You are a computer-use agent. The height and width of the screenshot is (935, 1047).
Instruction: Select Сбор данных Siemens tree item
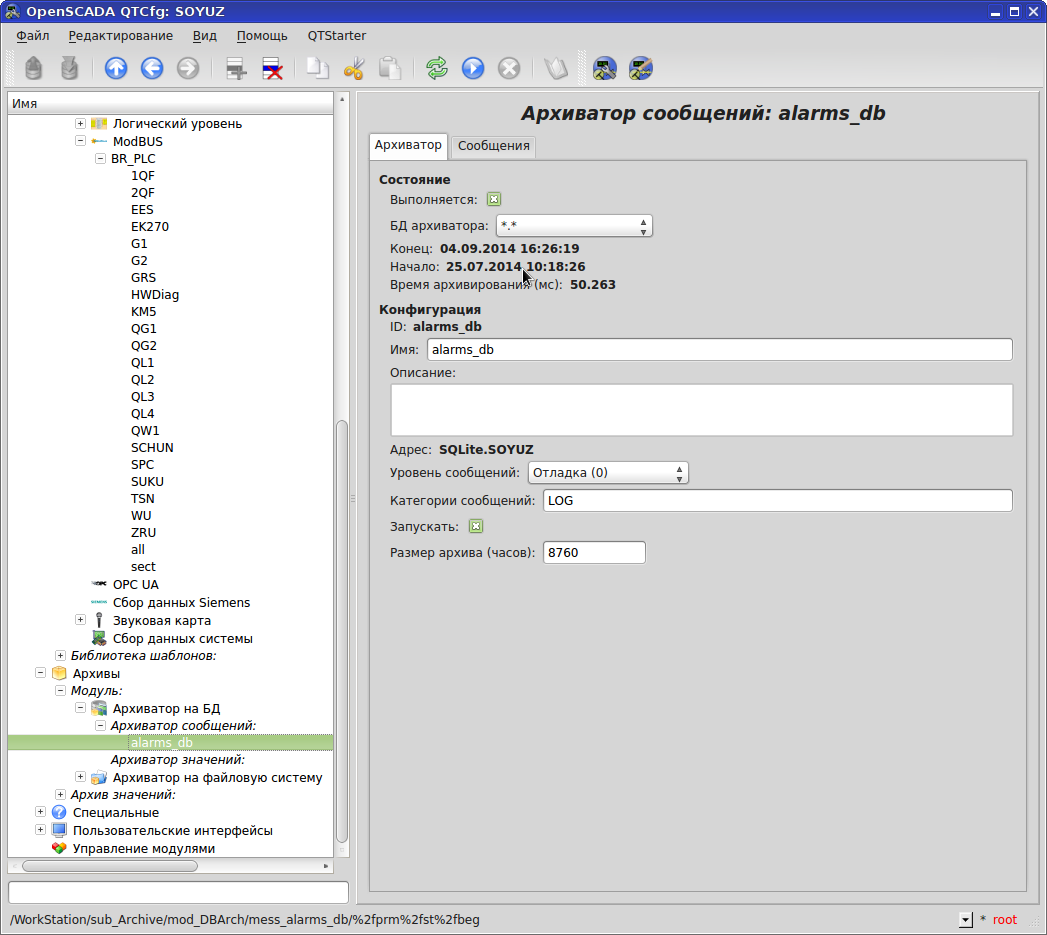[x=181, y=602]
